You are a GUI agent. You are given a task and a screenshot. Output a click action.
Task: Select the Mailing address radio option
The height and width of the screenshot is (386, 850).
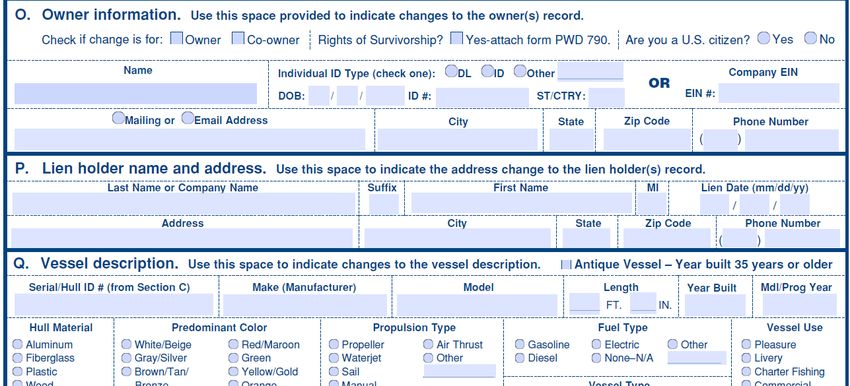(118, 118)
